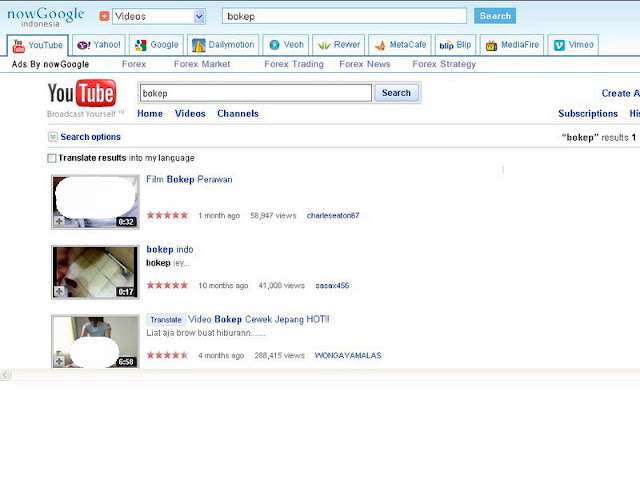
Task: Open the Forex News ad link
Action: [x=364, y=64]
